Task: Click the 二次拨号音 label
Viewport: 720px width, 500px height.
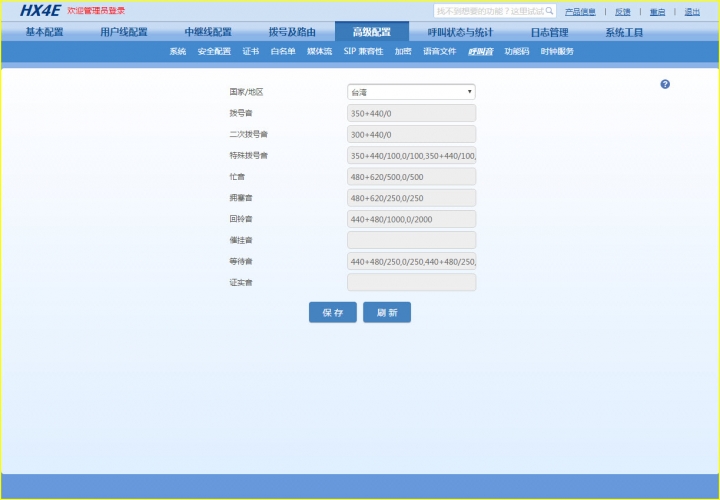Action: tap(248, 134)
